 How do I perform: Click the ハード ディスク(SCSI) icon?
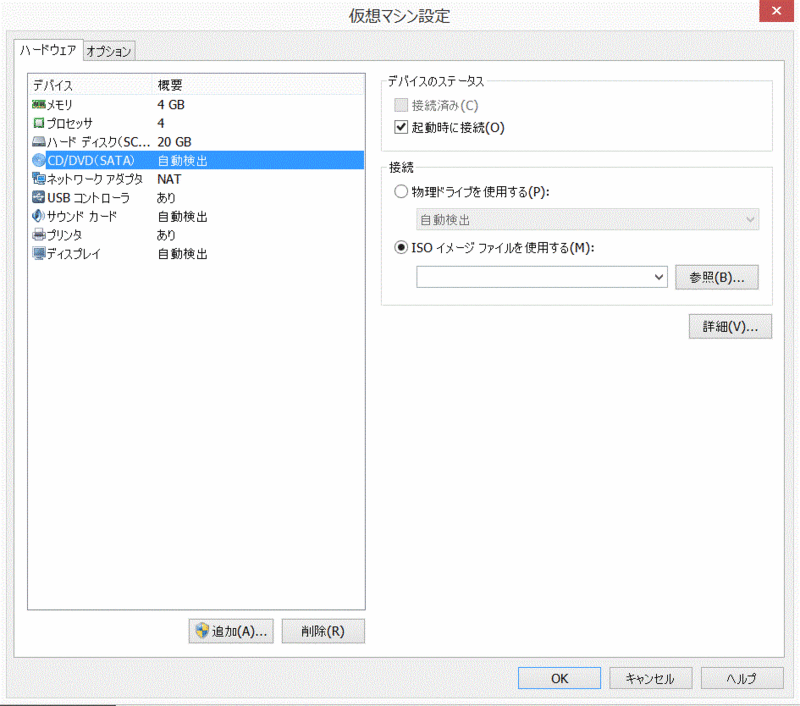36,141
